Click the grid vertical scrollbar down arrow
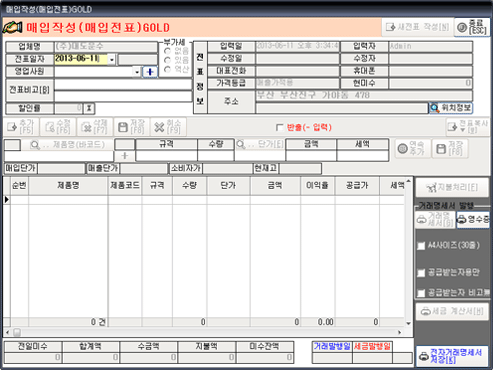The width and height of the screenshot is (493, 370). point(409,323)
